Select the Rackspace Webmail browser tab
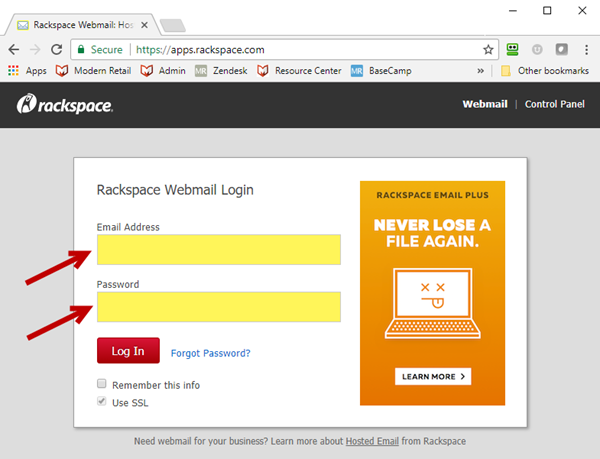 pyautogui.click(x=82, y=25)
